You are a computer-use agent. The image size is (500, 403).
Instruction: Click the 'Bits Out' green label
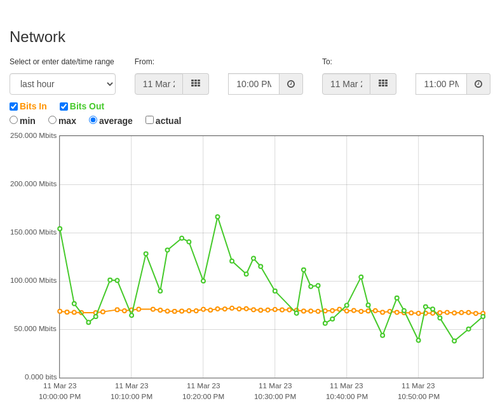(x=87, y=106)
